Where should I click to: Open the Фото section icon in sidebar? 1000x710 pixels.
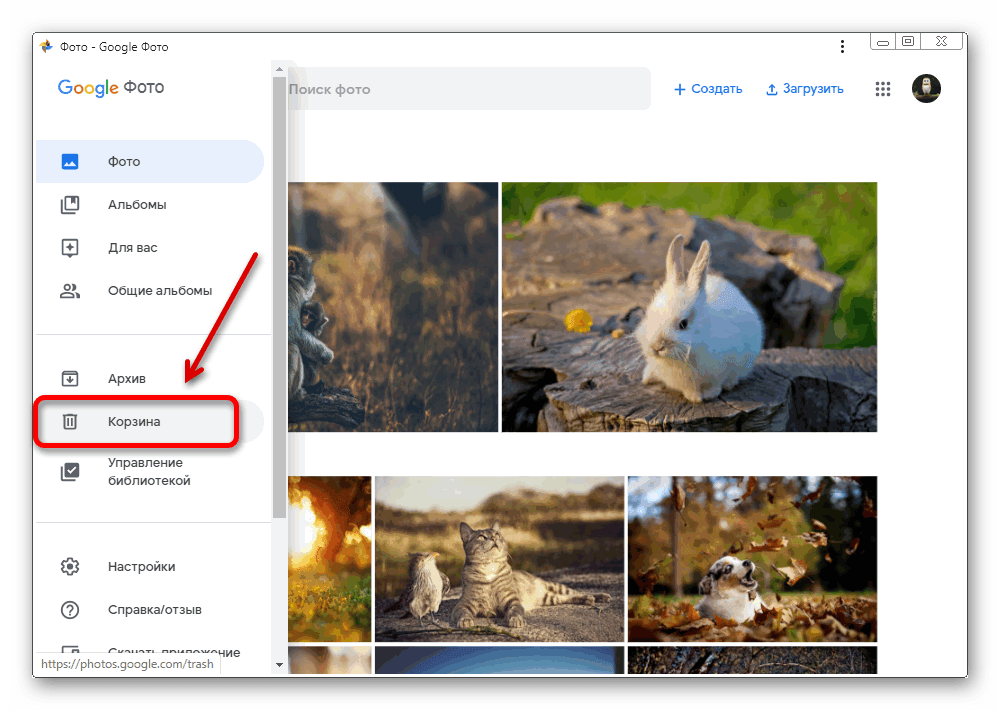coord(70,162)
